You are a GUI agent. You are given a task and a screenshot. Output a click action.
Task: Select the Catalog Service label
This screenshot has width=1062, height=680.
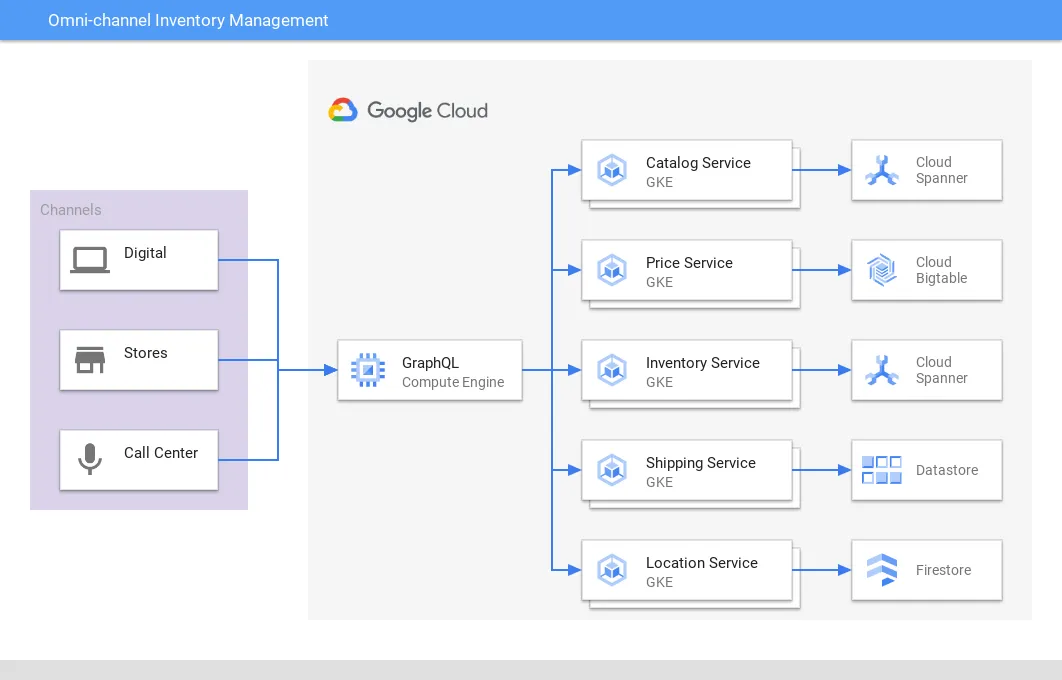(x=698, y=163)
